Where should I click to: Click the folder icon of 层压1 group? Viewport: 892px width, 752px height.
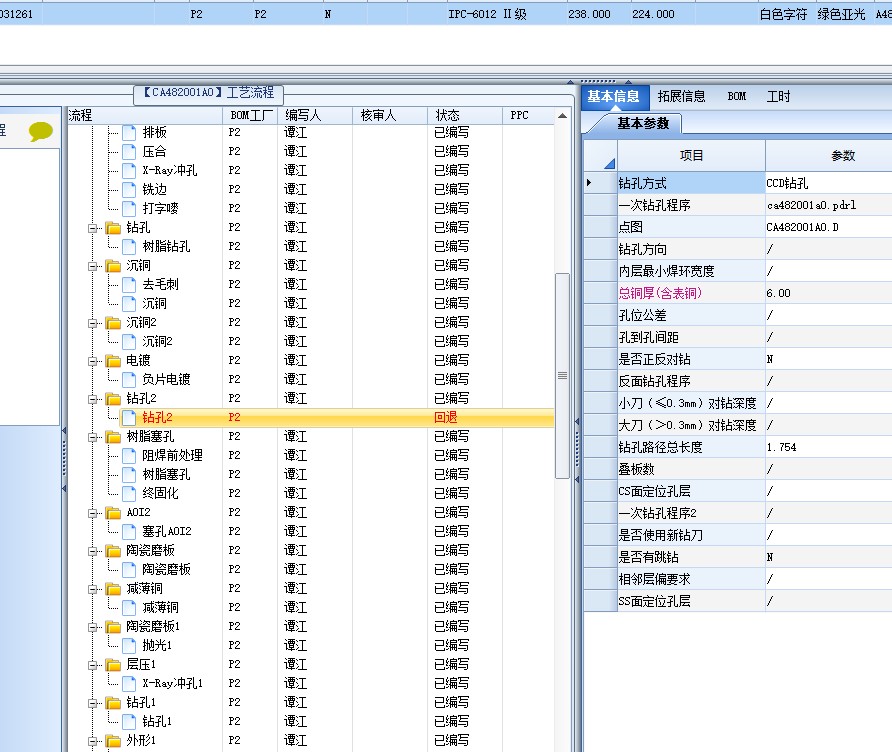[x=113, y=664]
